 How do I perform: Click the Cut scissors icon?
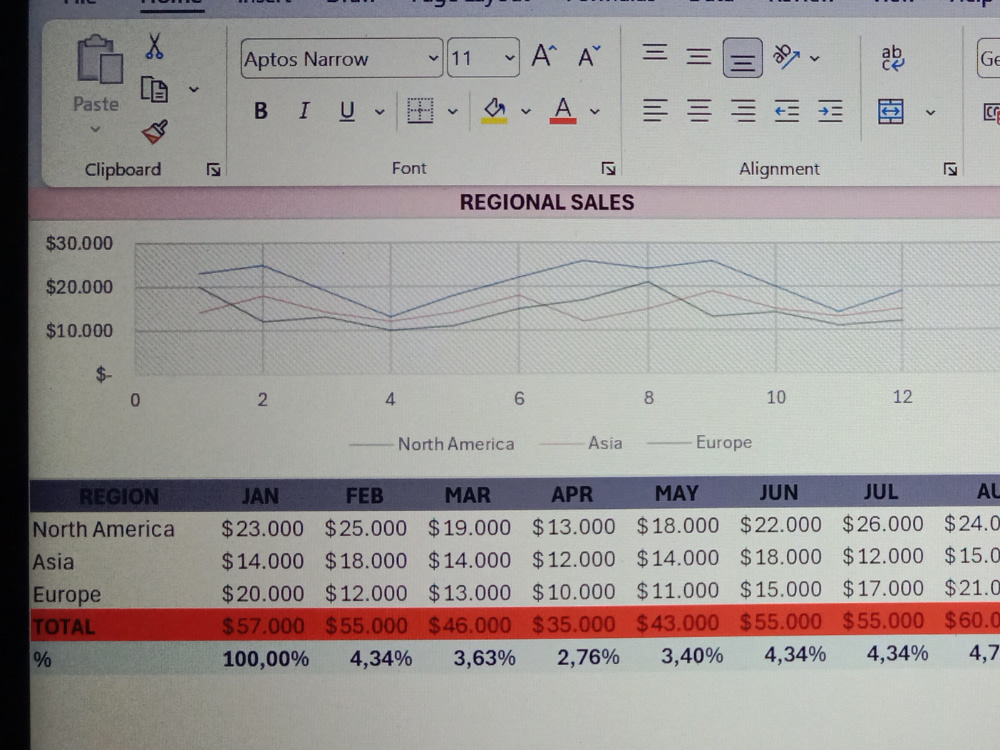point(154,47)
